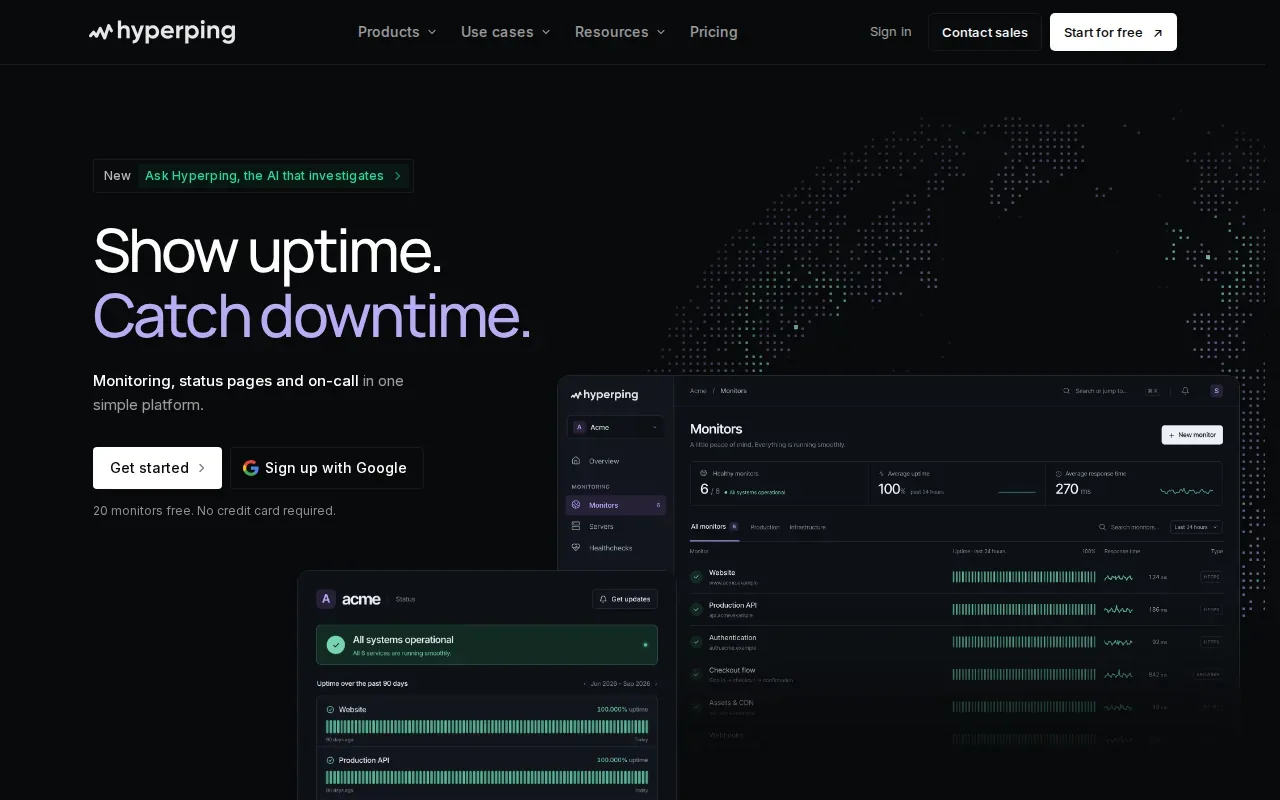Click the Monitors globe icon in the sidebar
Image resolution: width=1280 pixels, height=800 pixels.
coord(576,505)
